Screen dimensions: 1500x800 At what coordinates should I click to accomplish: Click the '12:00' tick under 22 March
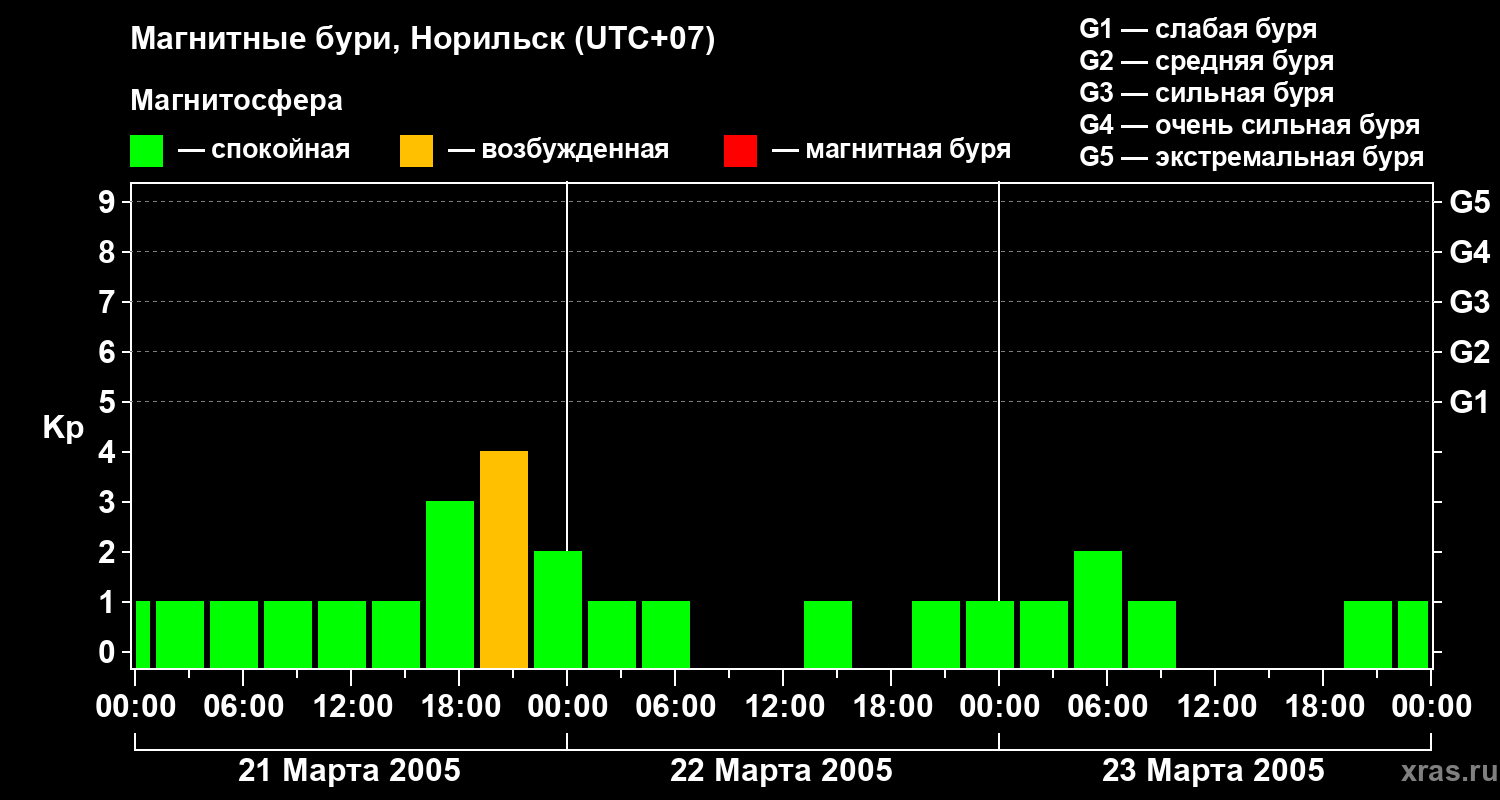click(783, 707)
